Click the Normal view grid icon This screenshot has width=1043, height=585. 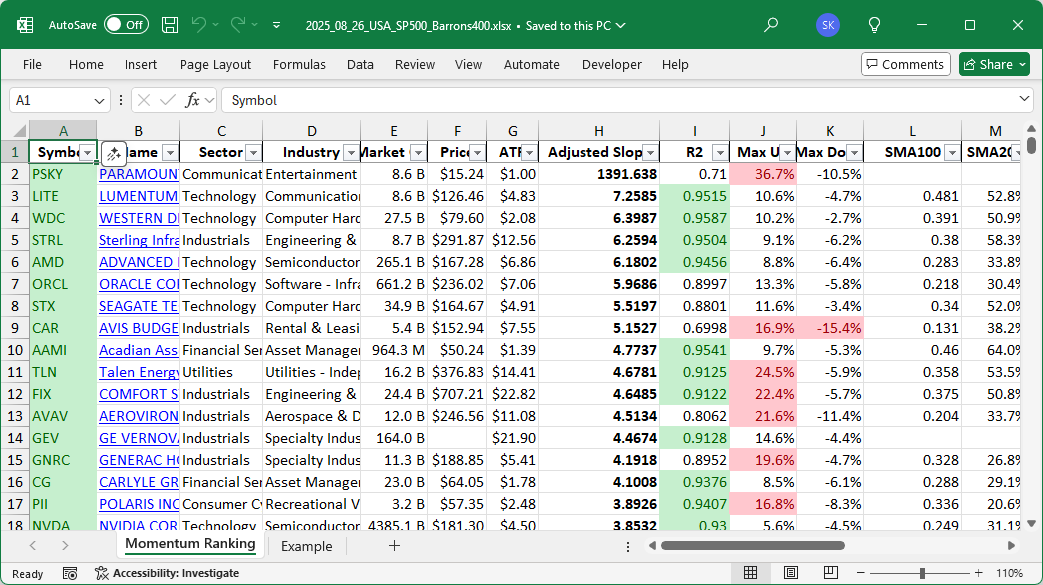(x=750, y=573)
